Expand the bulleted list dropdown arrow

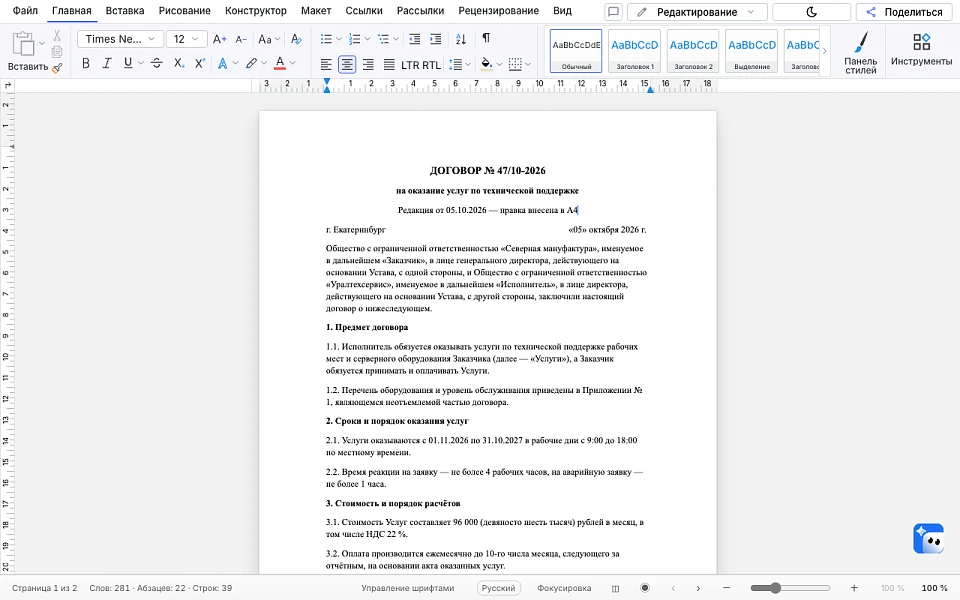pyautogui.click(x=339, y=39)
